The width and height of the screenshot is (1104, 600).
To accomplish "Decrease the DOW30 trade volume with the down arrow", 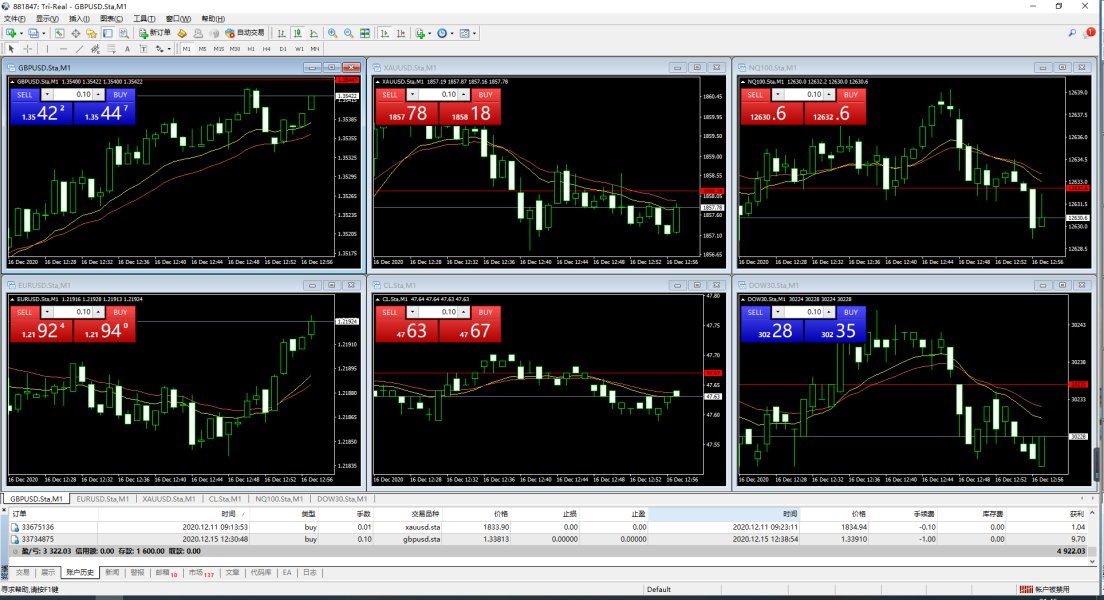I will tap(778, 312).
